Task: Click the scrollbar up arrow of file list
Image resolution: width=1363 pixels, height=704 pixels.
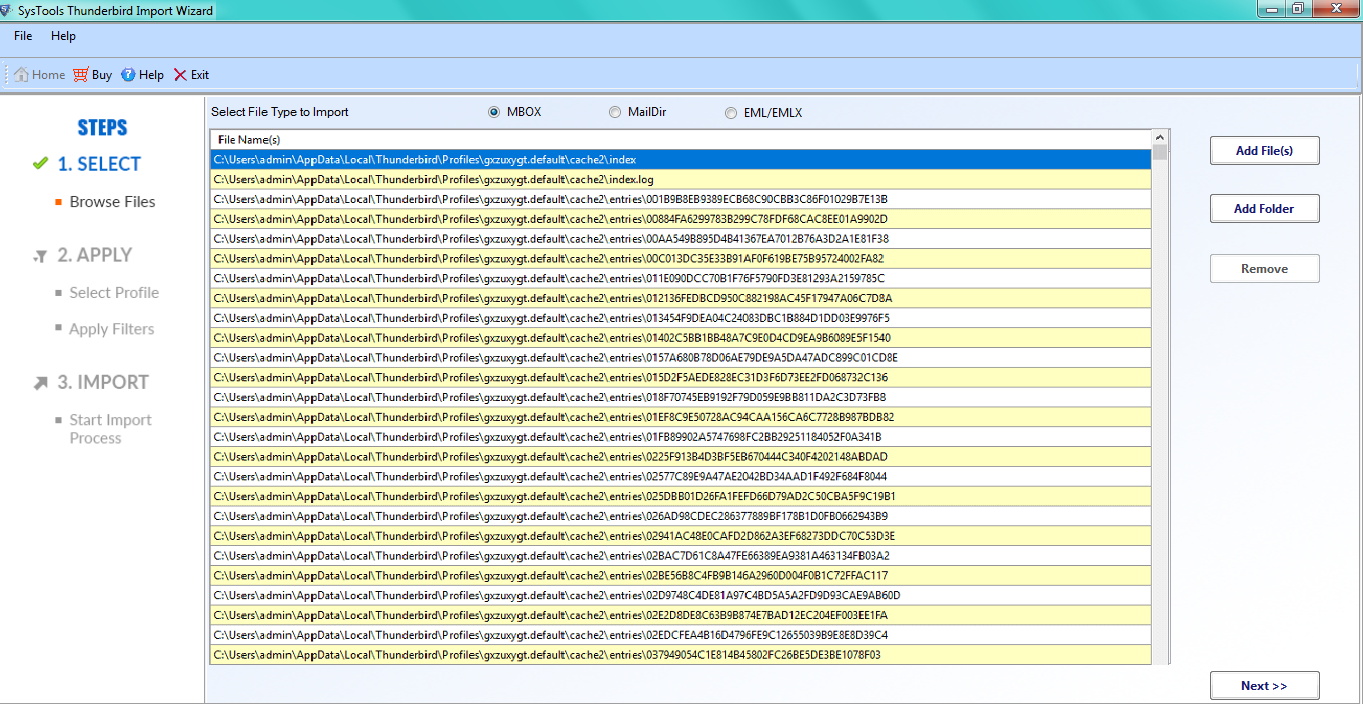Action: pyautogui.click(x=1160, y=137)
